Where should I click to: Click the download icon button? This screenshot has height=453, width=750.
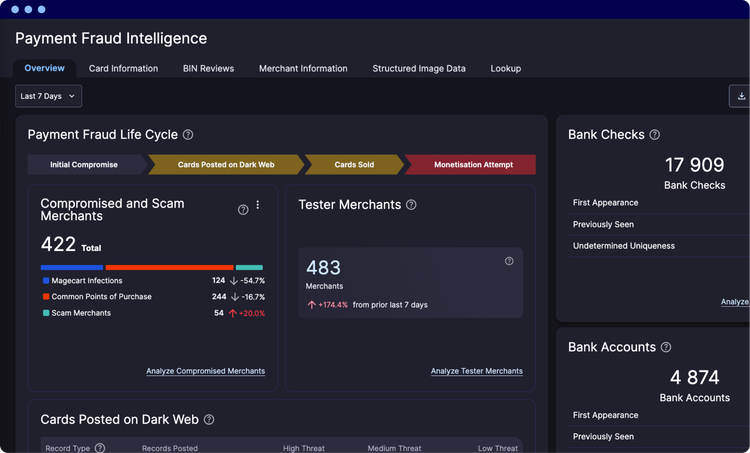[x=740, y=96]
